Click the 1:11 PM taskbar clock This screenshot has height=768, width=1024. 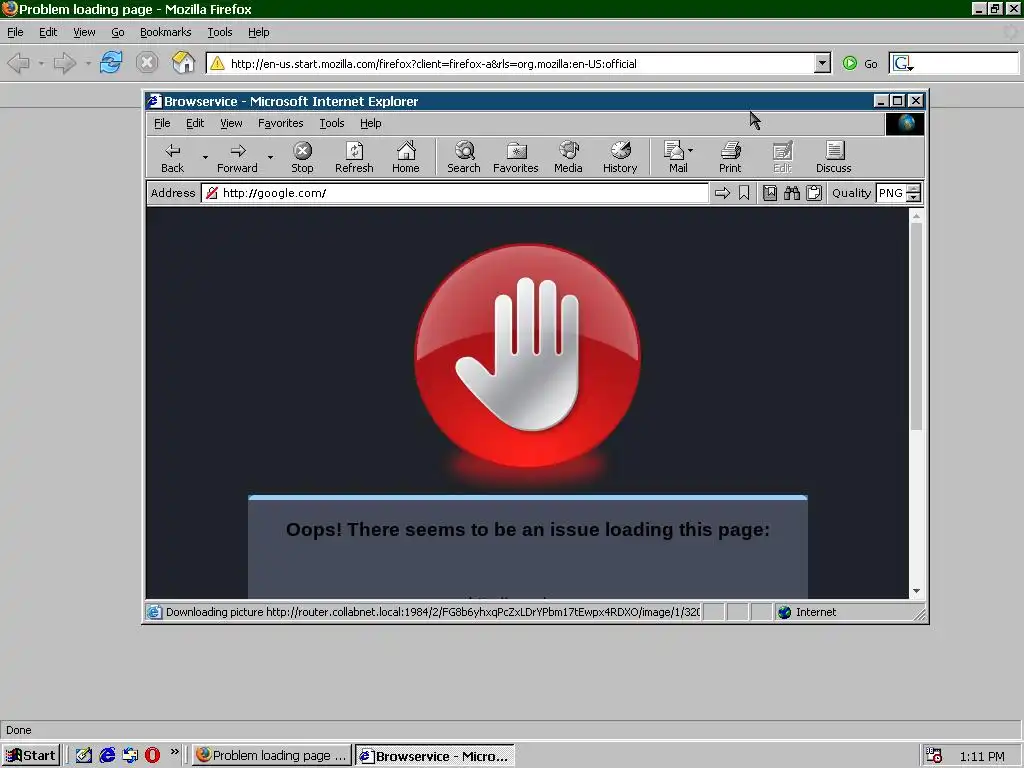tap(982, 756)
